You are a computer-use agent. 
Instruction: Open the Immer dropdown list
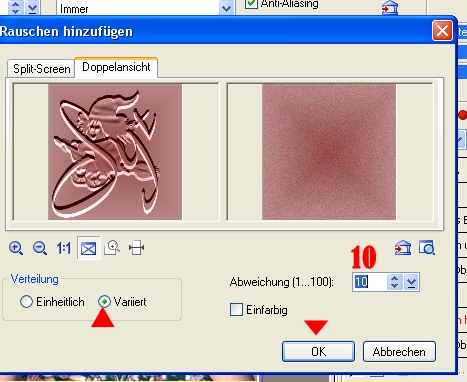point(226,8)
